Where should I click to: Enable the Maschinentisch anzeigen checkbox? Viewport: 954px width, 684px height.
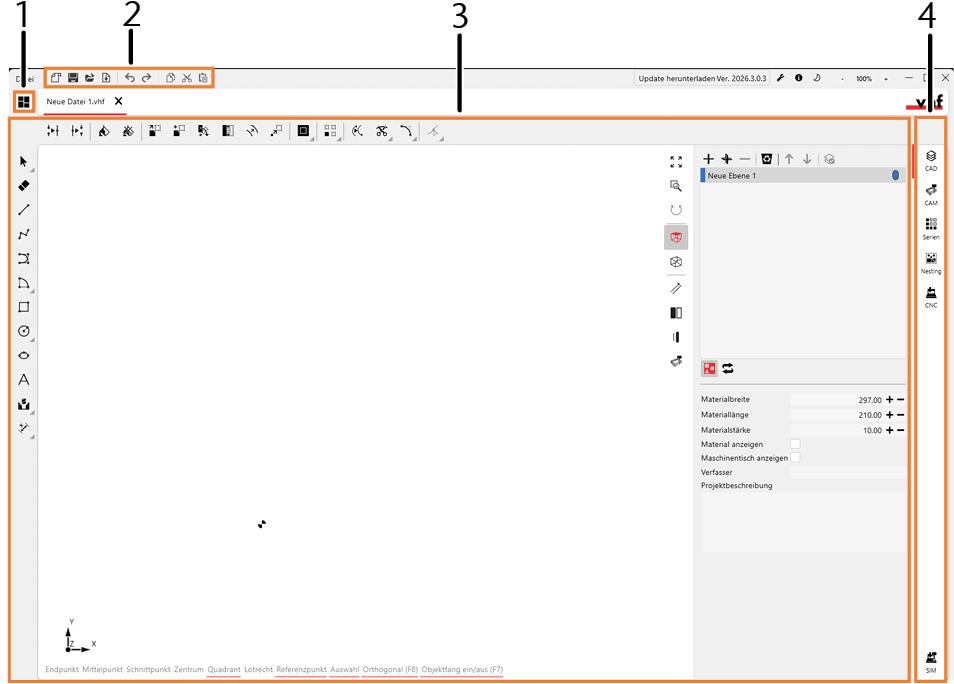(795, 458)
